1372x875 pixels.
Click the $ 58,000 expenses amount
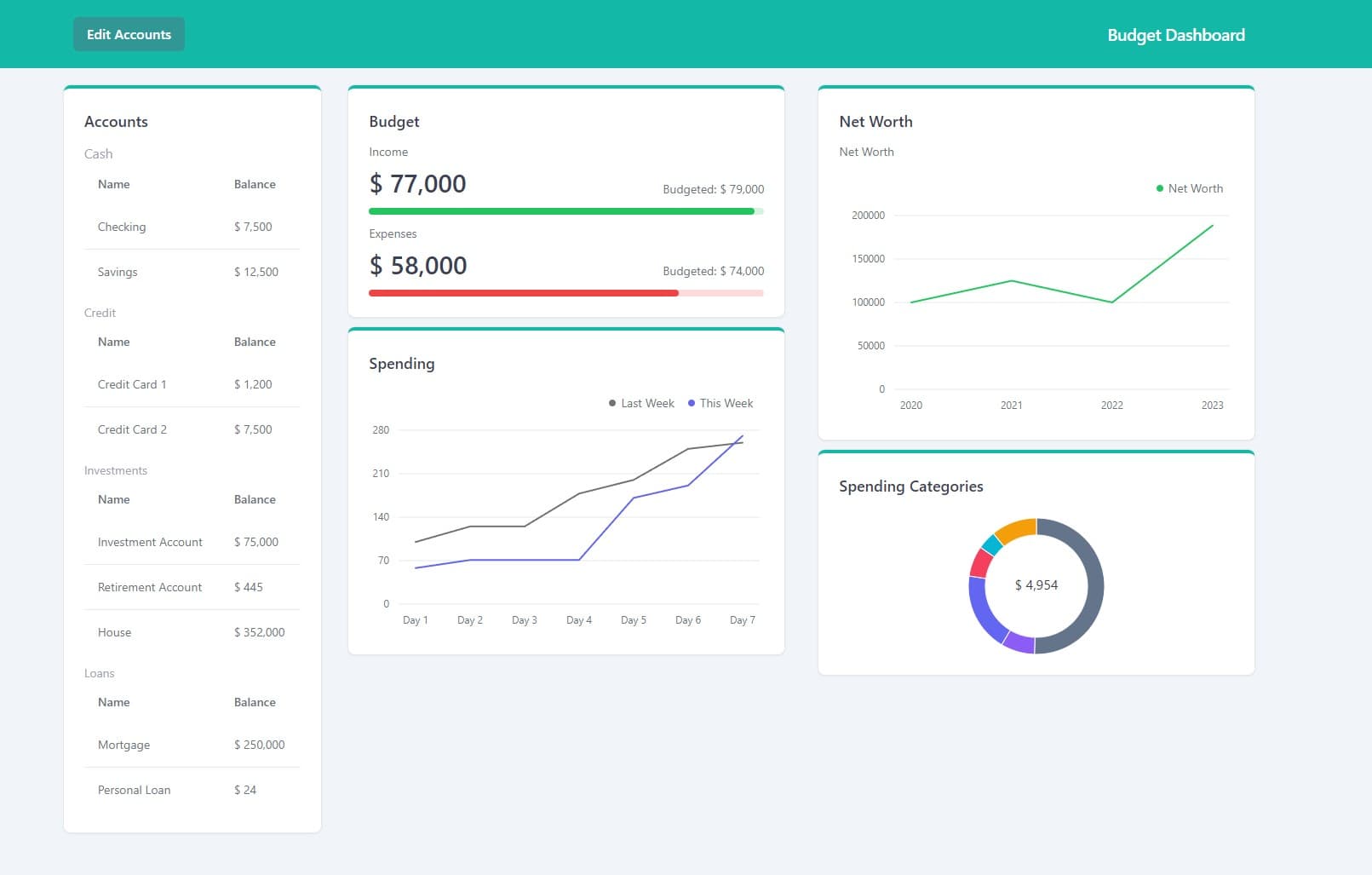click(418, 266)
